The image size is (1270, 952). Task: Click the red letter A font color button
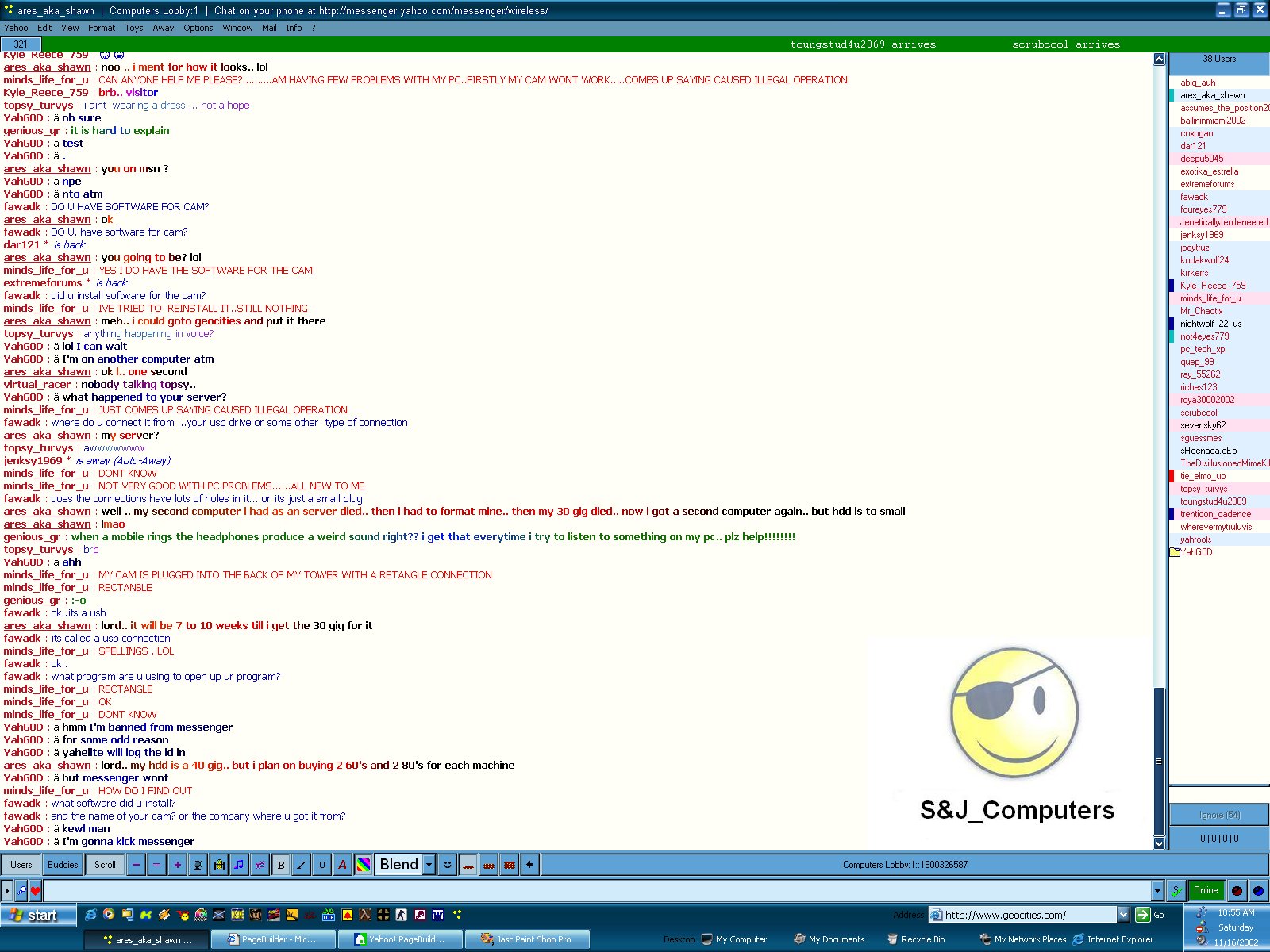point(342,865)
